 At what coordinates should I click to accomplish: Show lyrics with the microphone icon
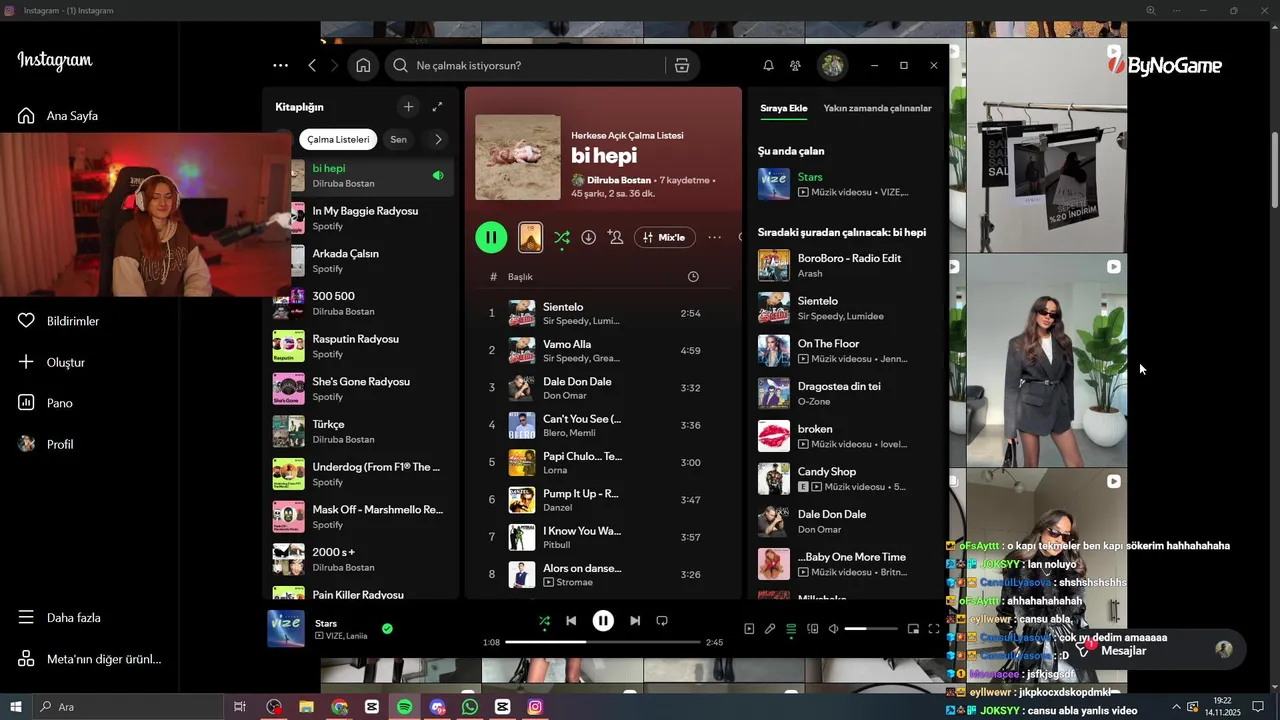click(770, 629)
